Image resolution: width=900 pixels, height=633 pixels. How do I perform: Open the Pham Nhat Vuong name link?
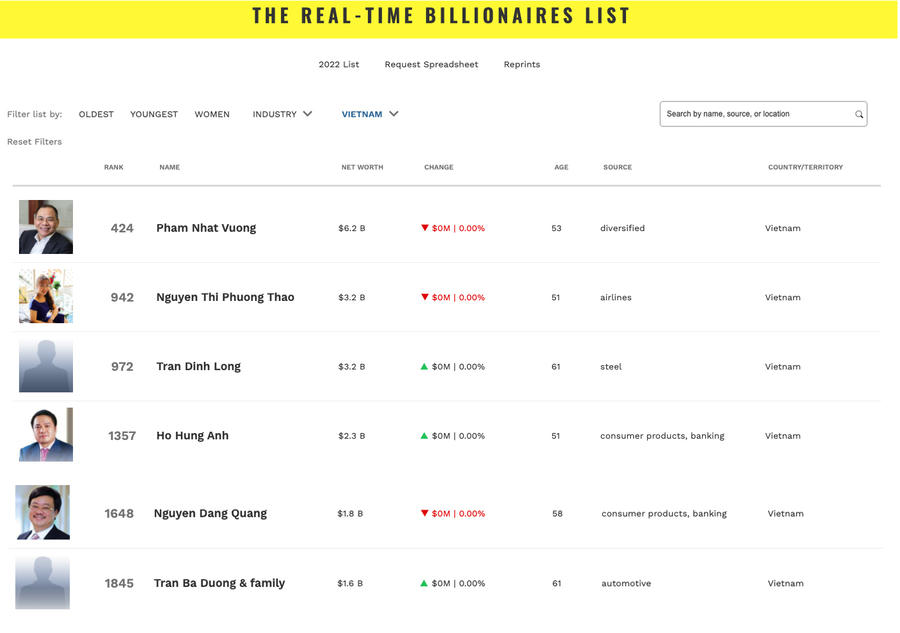click(206, 228)
